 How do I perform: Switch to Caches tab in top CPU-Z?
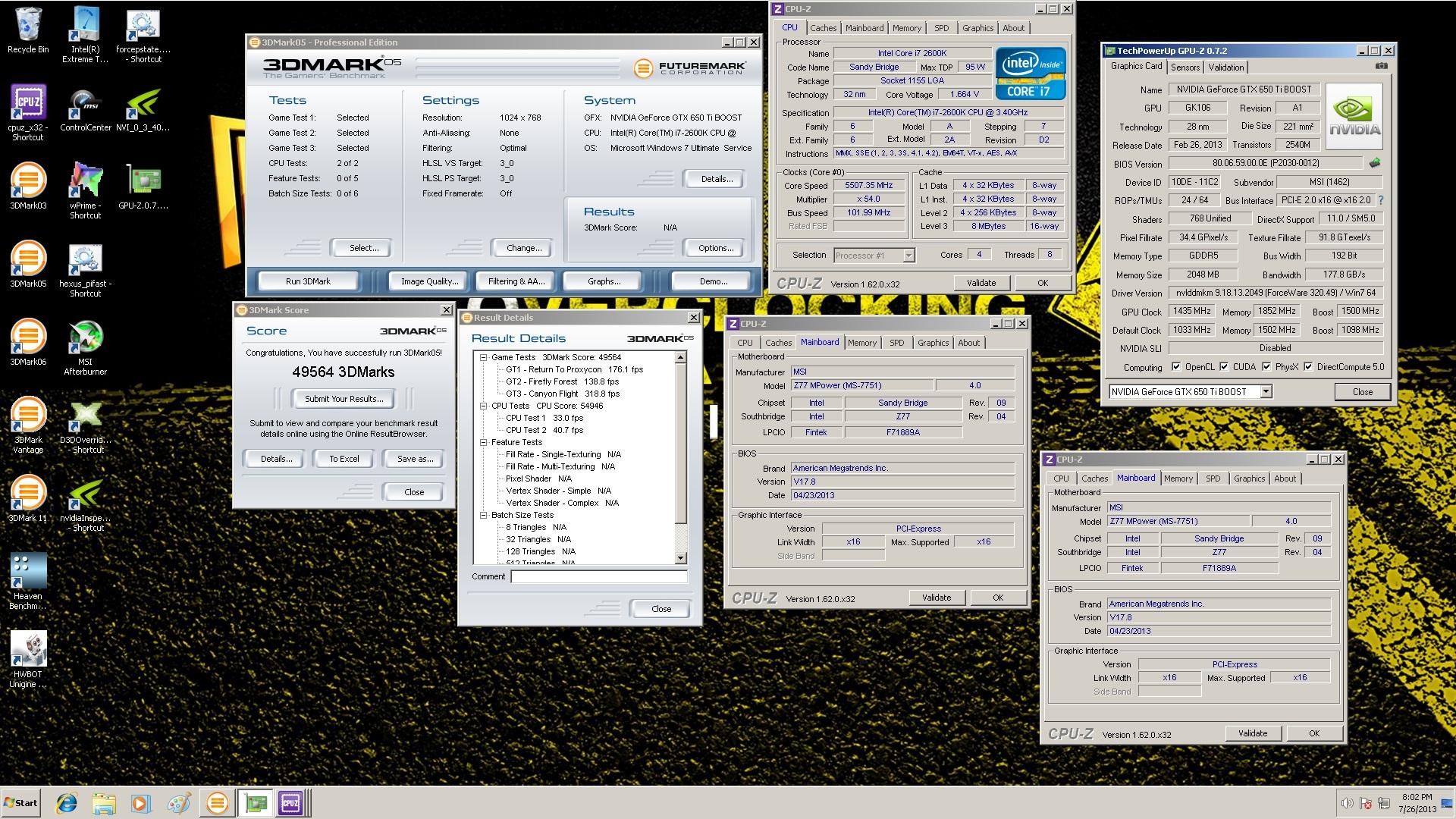point(823,28)
